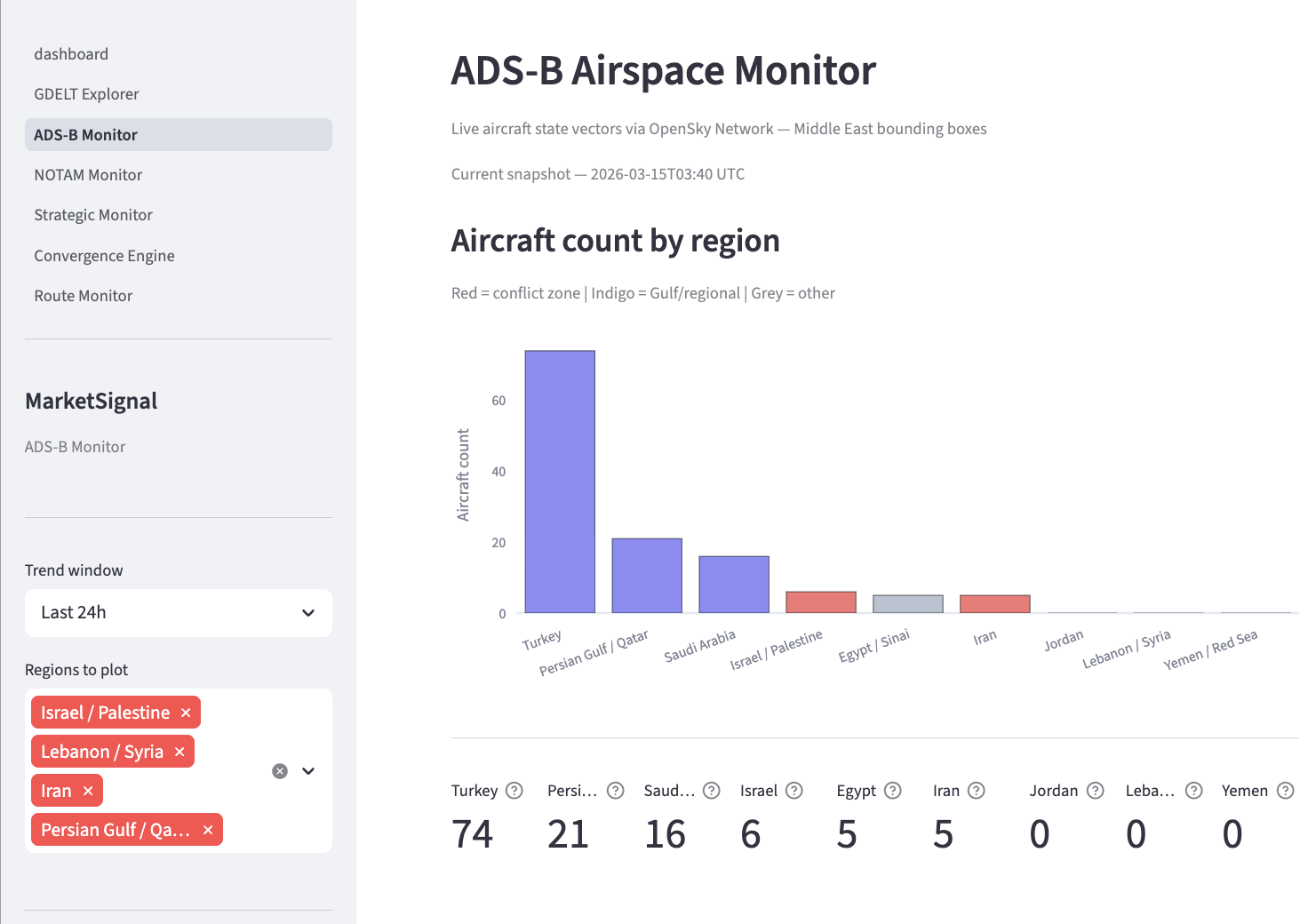Click the Turkey bar in the chart

pyautogui.click(x=559, y=480)
